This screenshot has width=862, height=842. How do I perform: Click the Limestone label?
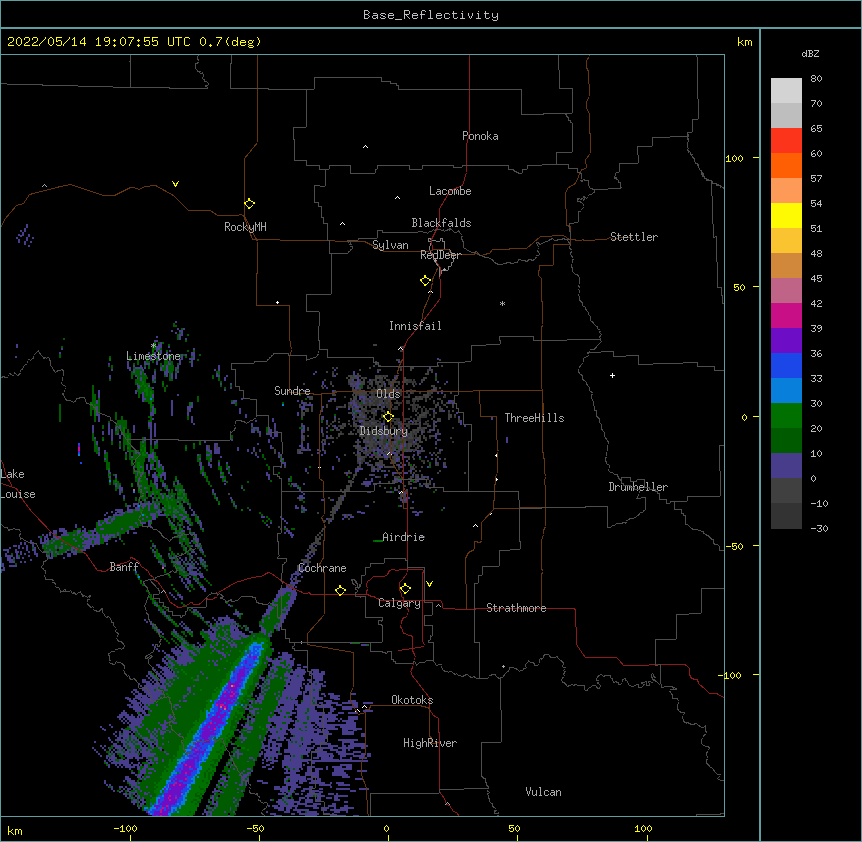153,356
